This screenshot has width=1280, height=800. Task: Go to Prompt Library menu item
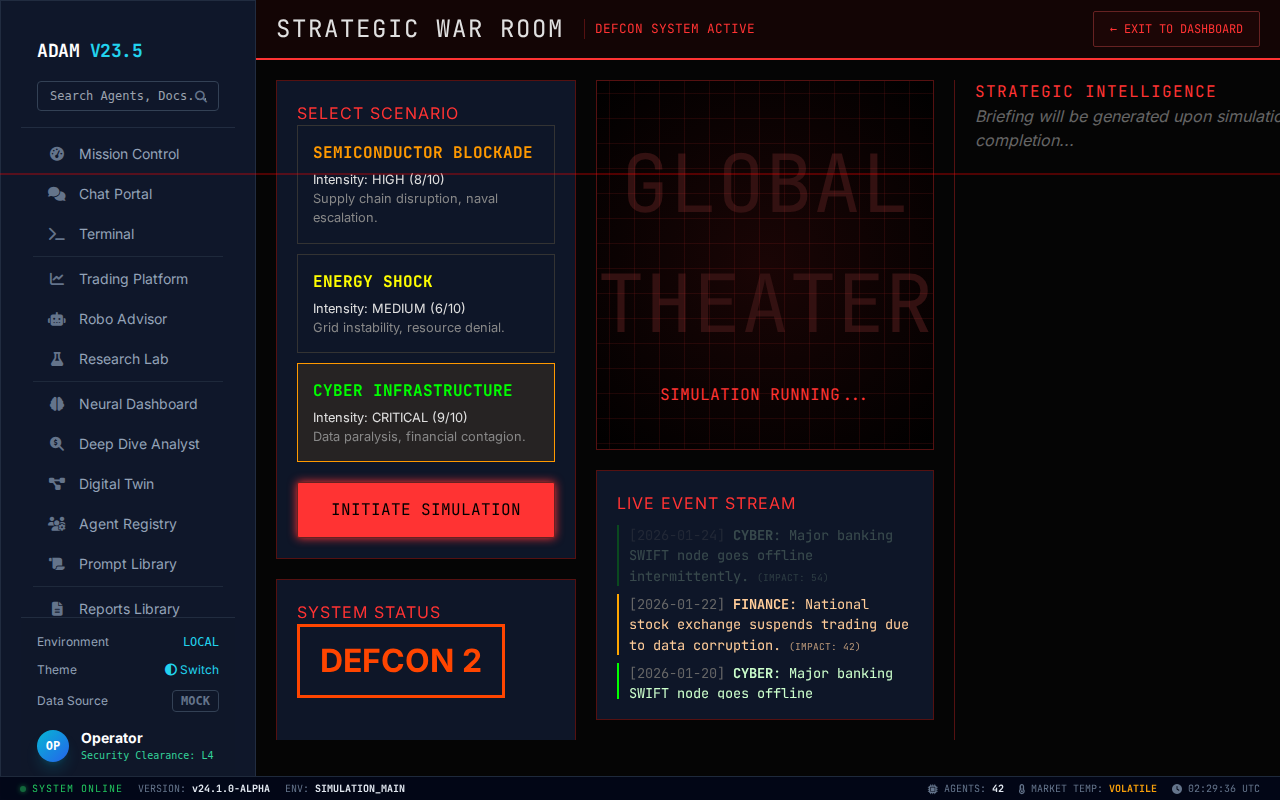point(127,564)
